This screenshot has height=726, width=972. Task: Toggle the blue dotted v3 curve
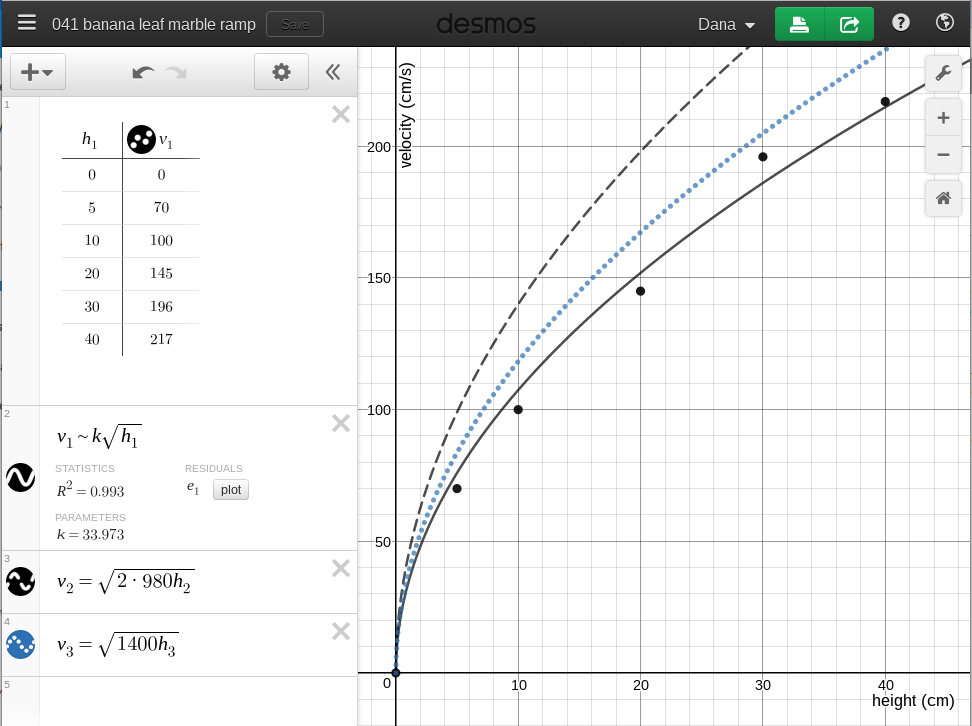point(21,645)
